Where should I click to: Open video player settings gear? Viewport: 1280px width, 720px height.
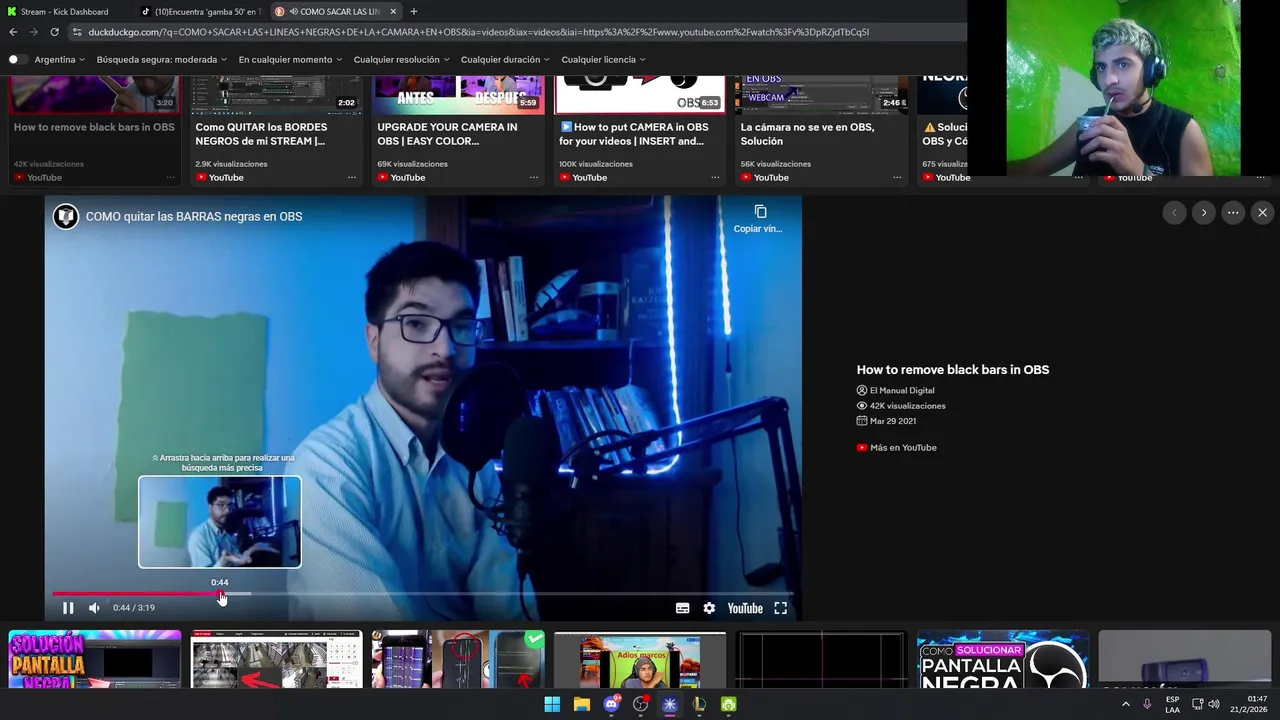(709, 608)
